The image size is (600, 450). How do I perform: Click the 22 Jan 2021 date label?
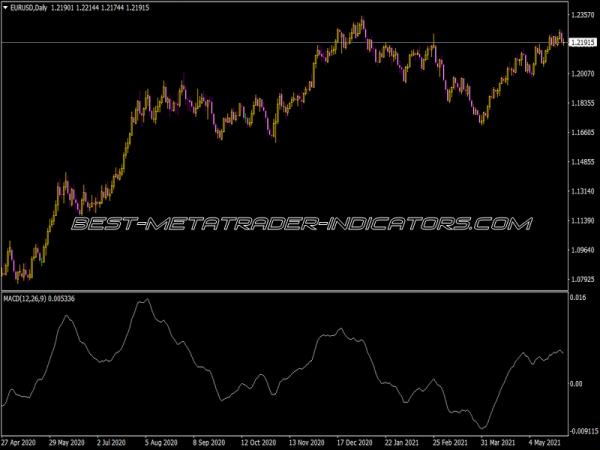(402, 443)
